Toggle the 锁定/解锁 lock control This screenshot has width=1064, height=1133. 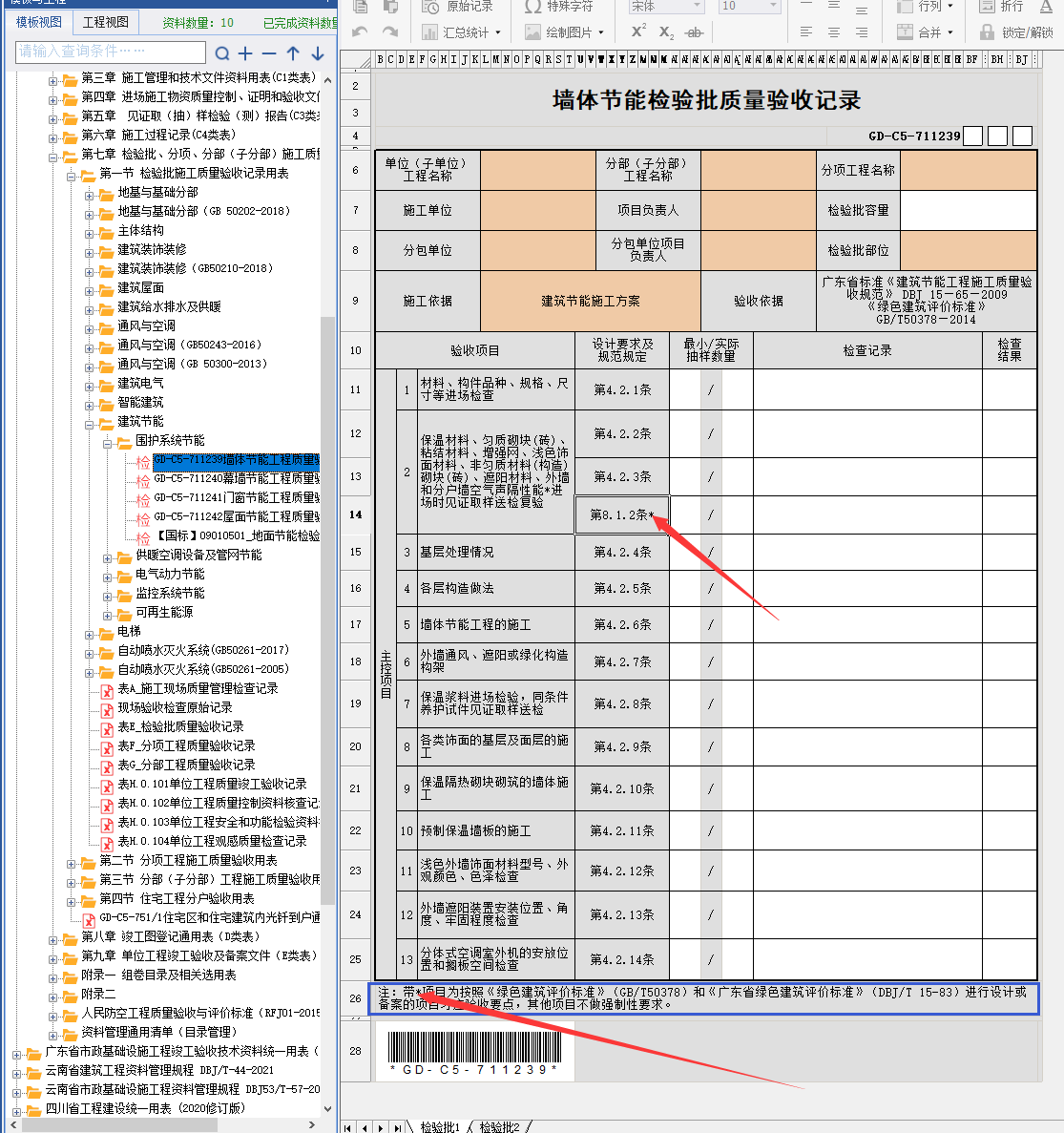1016,31
